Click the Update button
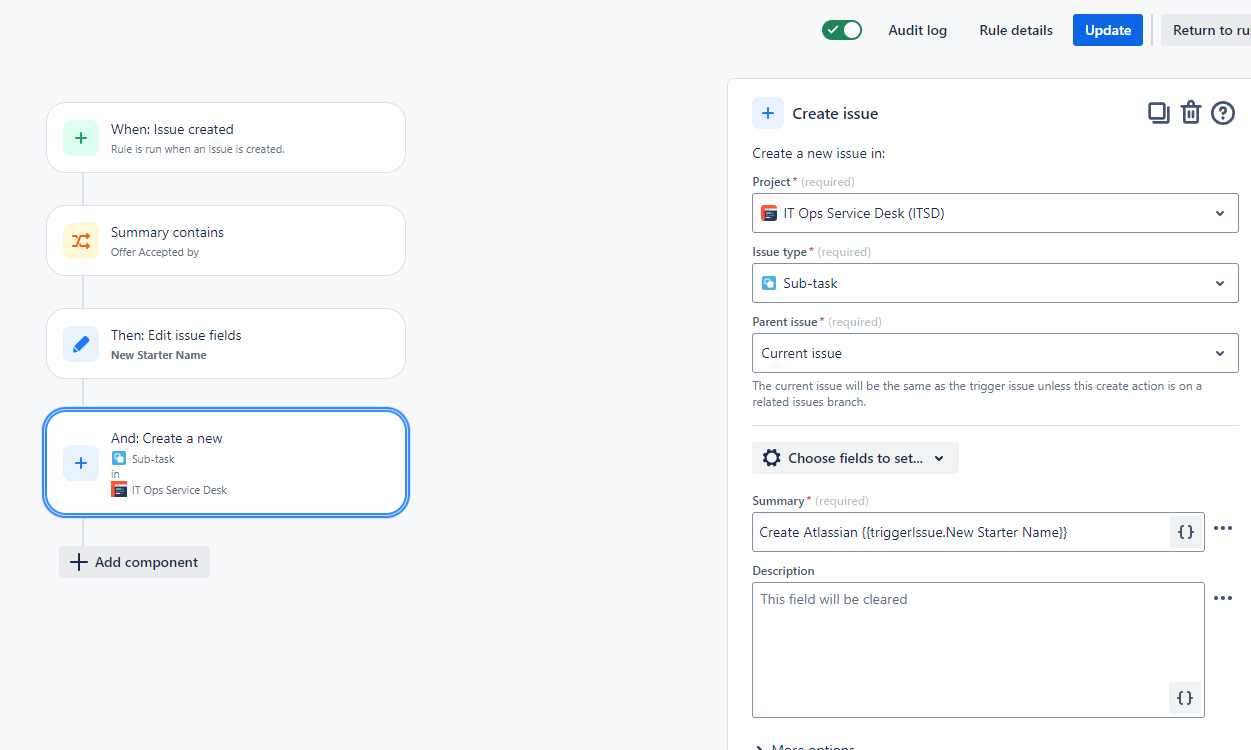Screen dimensions: 1251x750 1107,30
